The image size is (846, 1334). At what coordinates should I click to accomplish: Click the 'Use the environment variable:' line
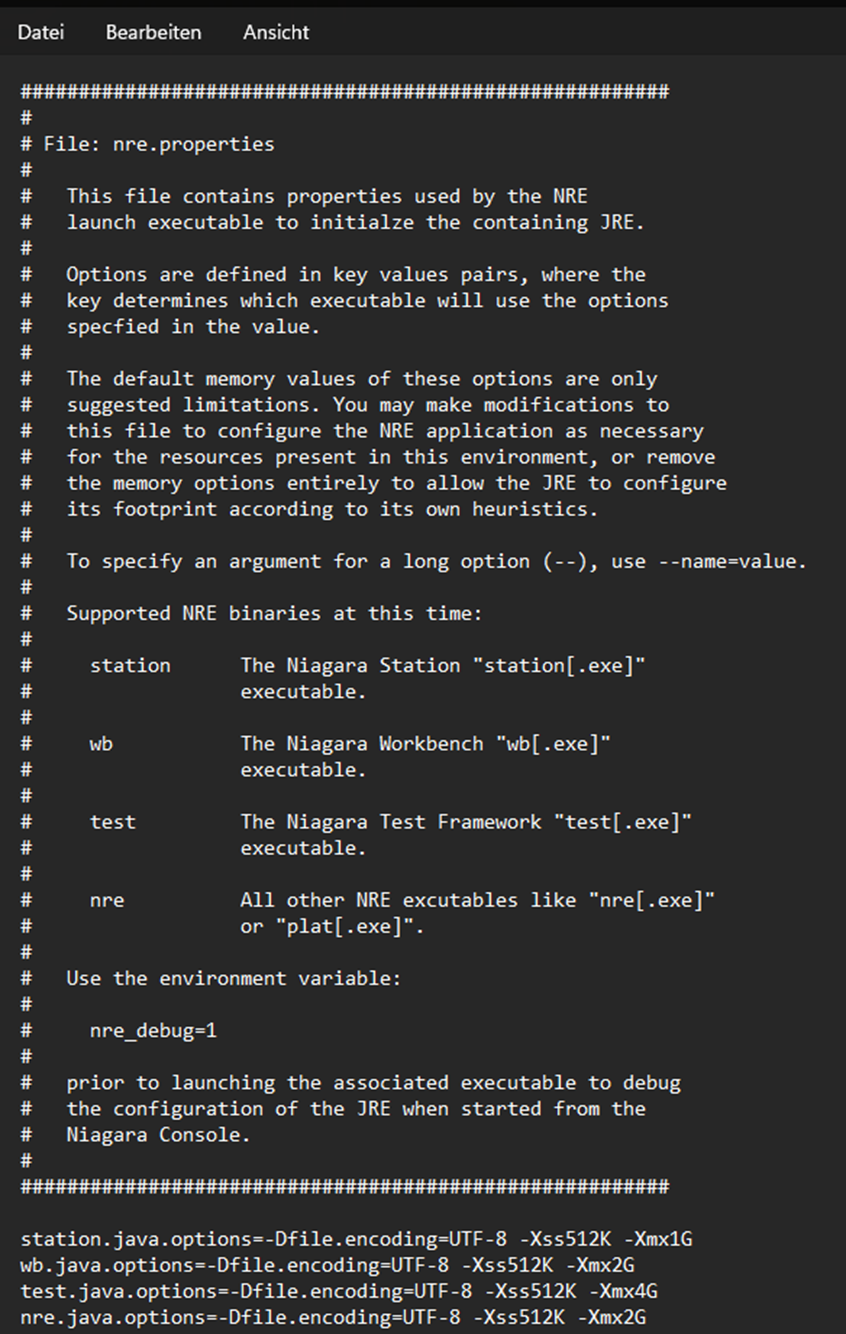pos(234,978)
